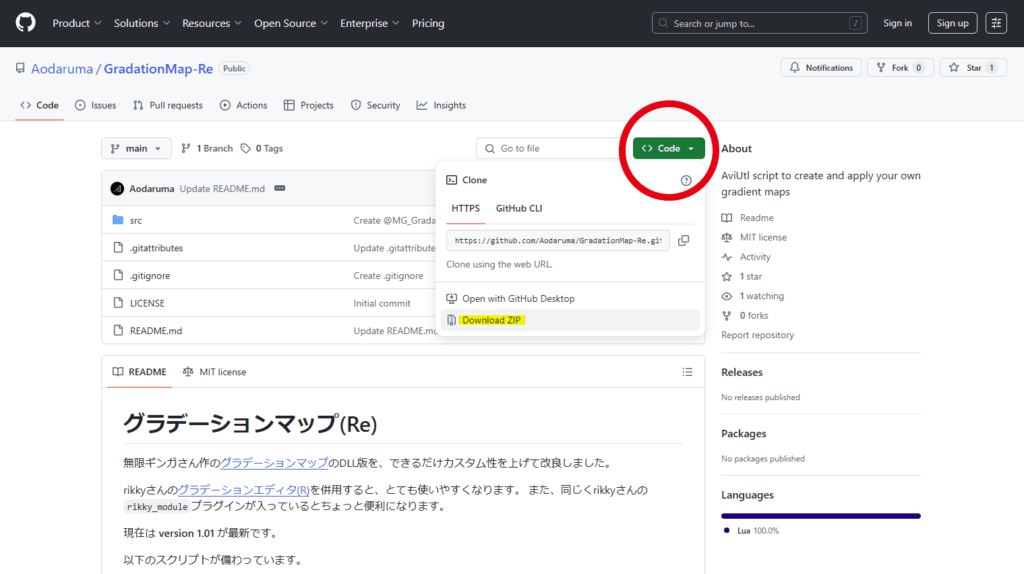Open the Initial commit message for LICENSE
Viewport: 1024px width, 574px height.
click(x=382, y=303)
